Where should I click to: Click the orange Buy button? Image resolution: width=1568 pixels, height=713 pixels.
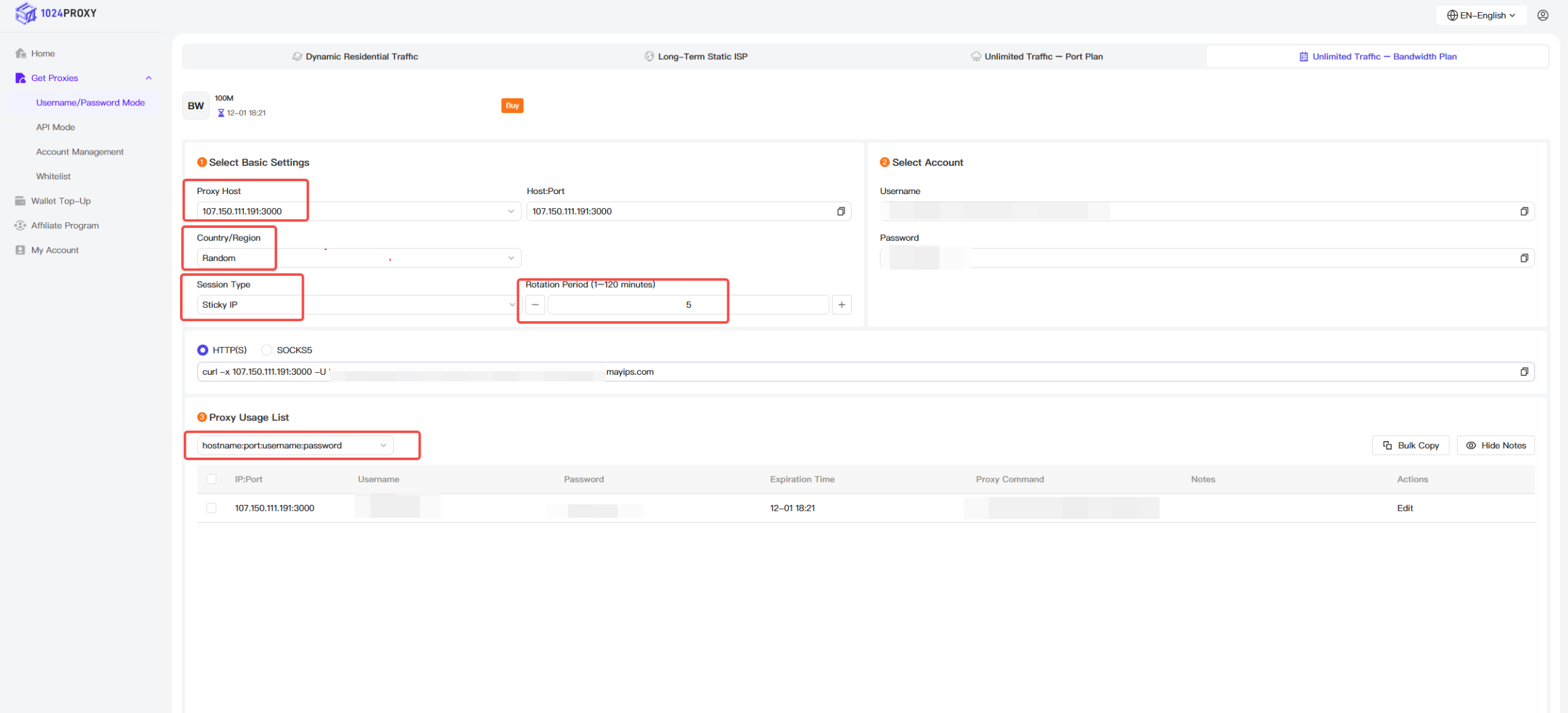pos(512,105)
